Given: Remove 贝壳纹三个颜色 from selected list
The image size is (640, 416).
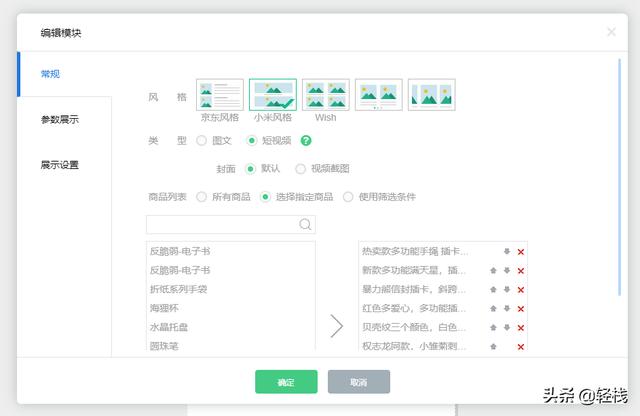Looking at the screenshot, I should click(x=520, y=328).
